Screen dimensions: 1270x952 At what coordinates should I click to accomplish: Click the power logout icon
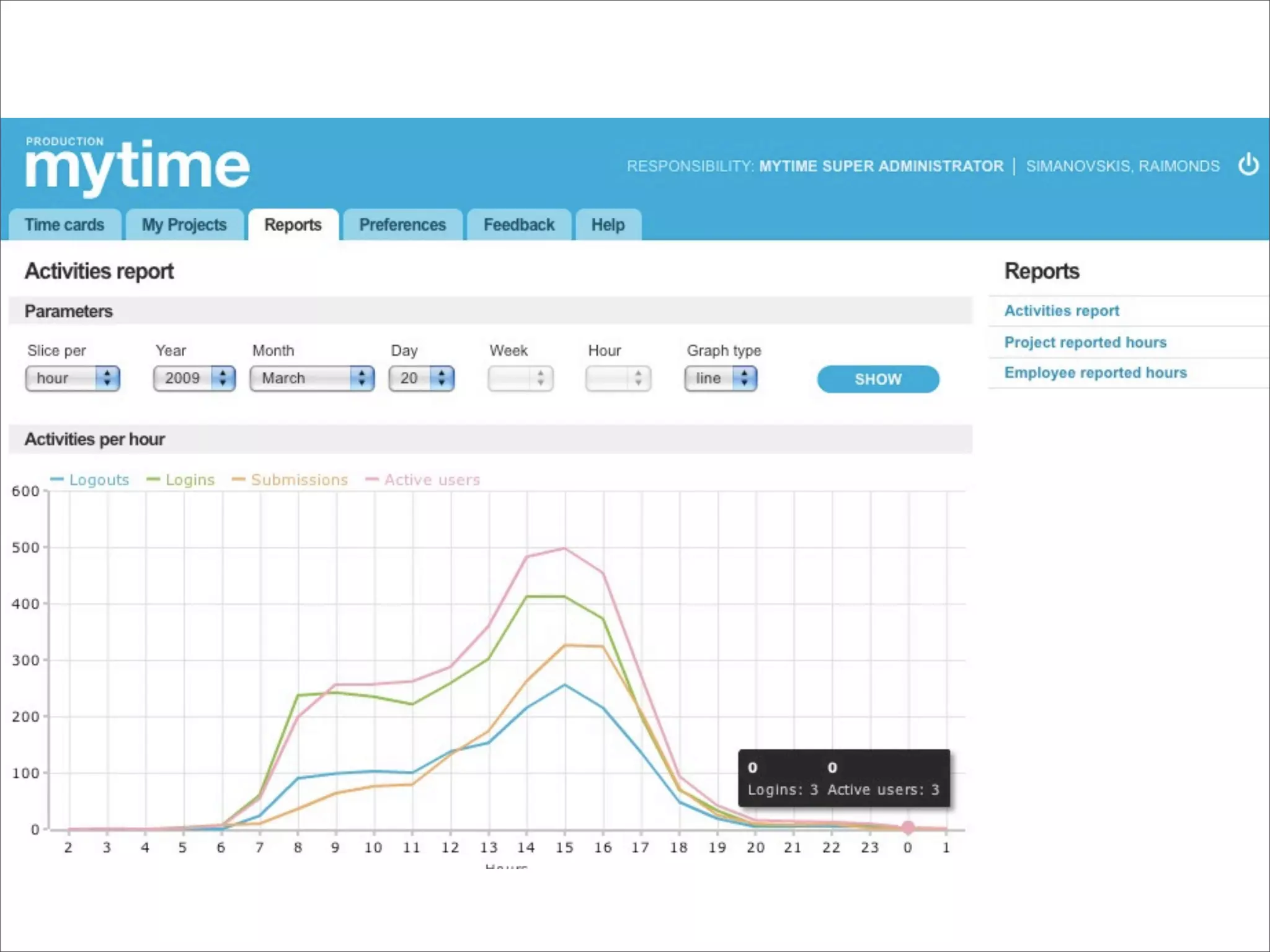pos(1248,165)
